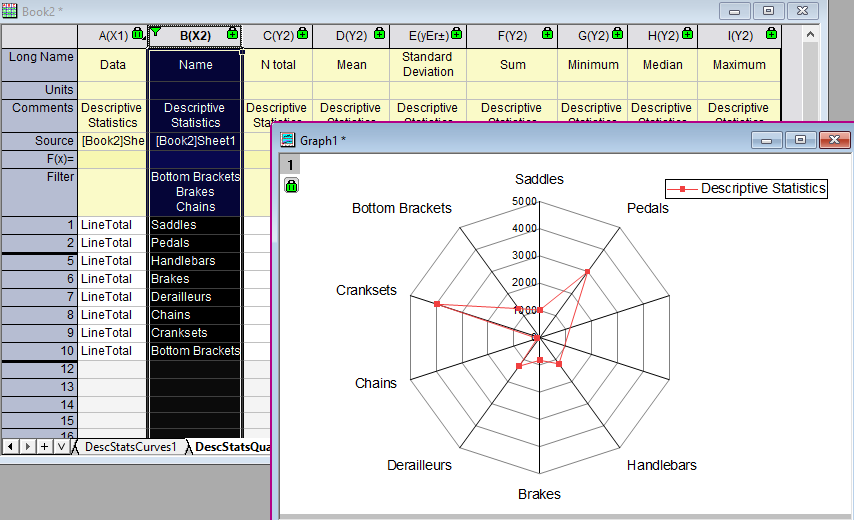Switch to the DescStatsCurves1 sheet tab
This screenshot has width=854, height=520.
[130, 447]
